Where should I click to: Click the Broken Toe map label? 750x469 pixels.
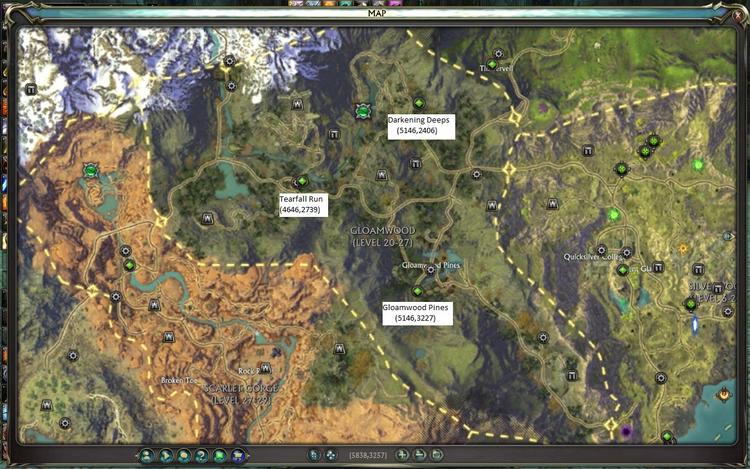(179, 380)
